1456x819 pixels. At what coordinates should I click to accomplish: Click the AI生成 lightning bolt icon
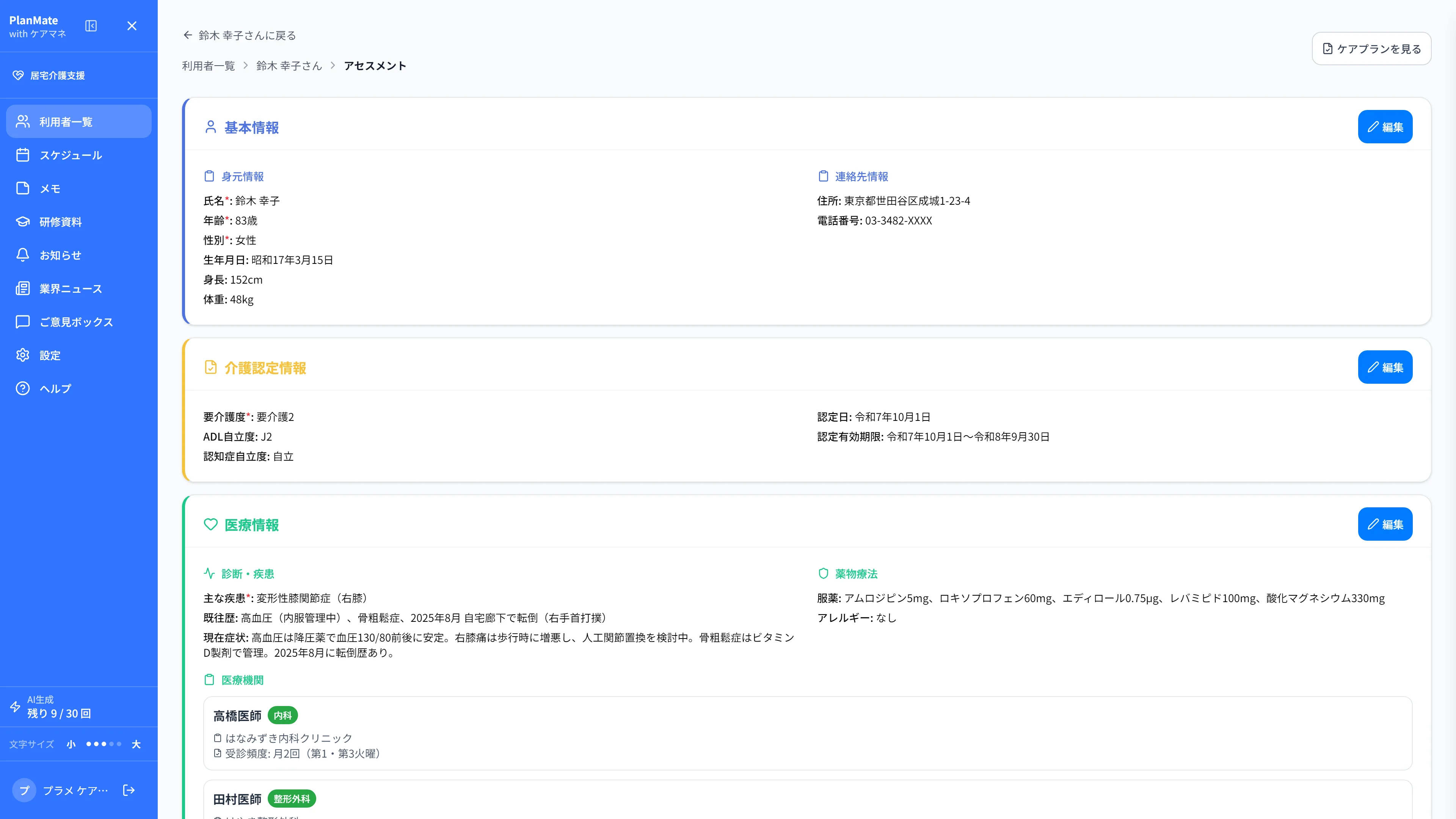pos(15,706)
